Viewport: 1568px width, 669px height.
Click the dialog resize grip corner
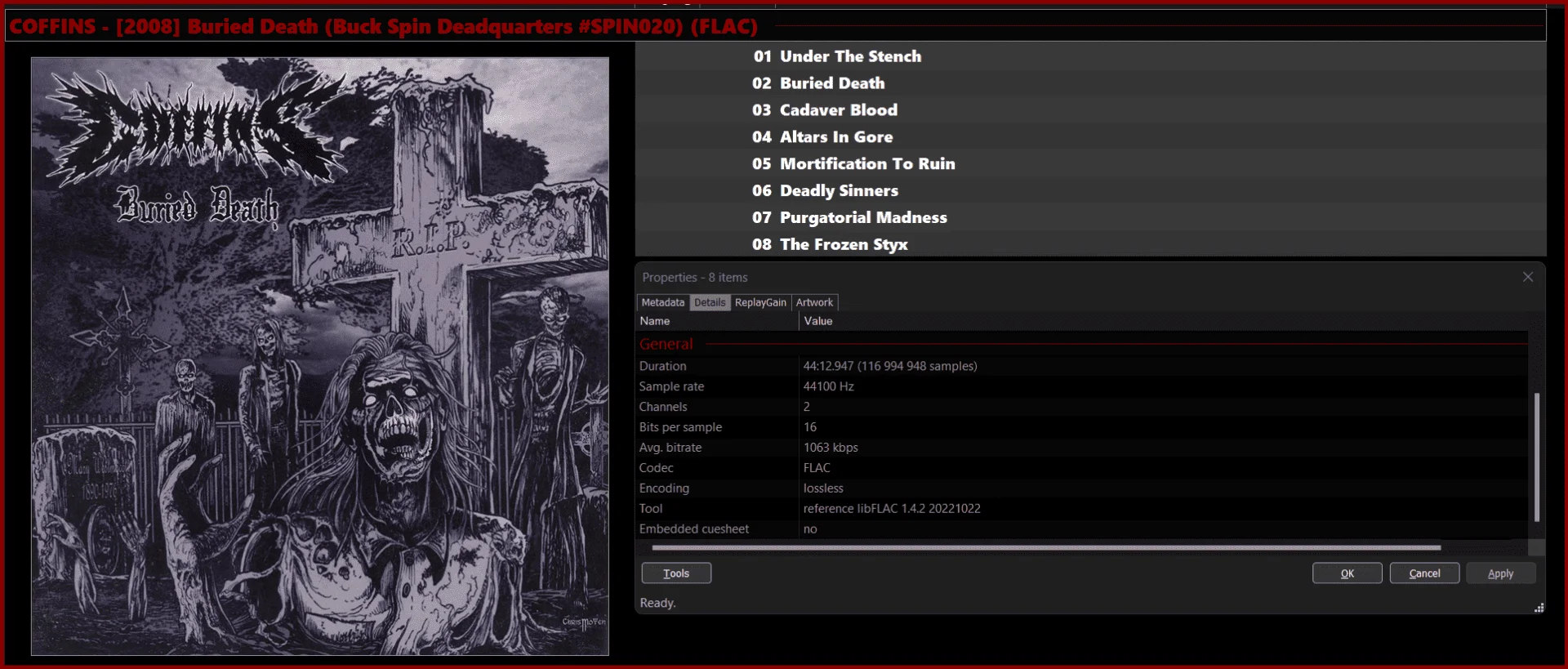coord(1539,608)
